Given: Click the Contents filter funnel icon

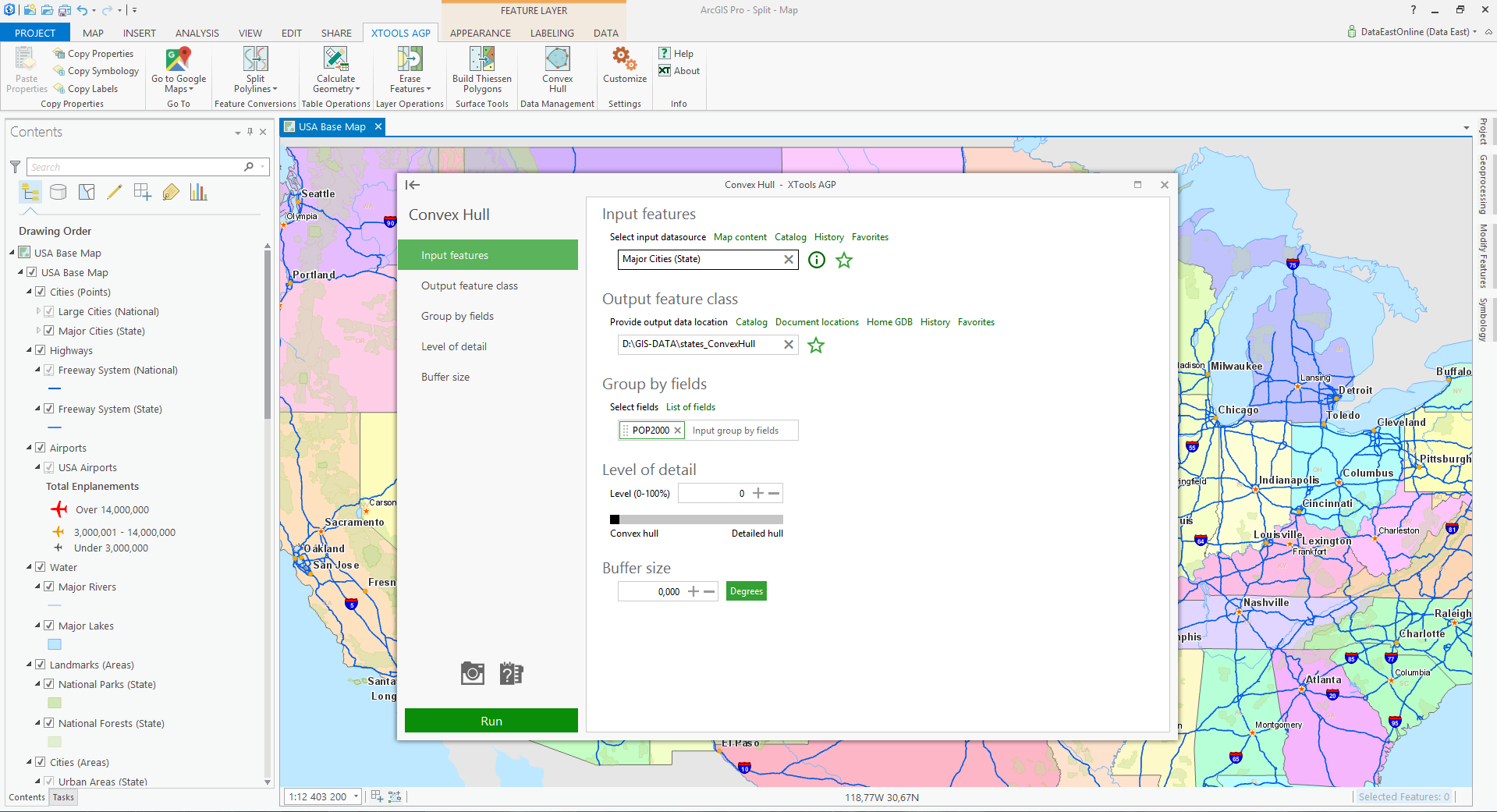Looking at the screenshot, I should pos(15,167).
